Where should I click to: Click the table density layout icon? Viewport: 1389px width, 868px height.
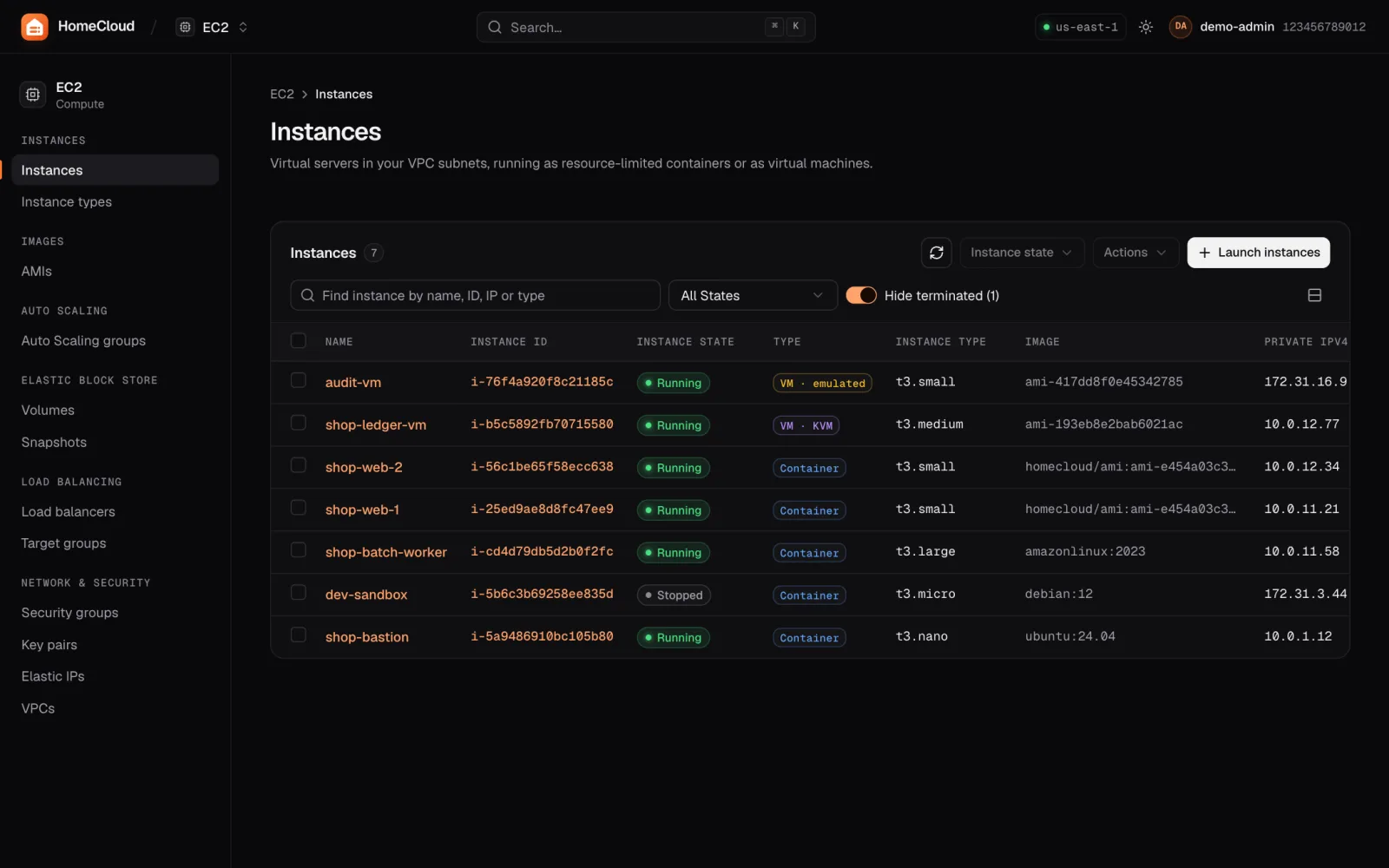point(1314,295)
